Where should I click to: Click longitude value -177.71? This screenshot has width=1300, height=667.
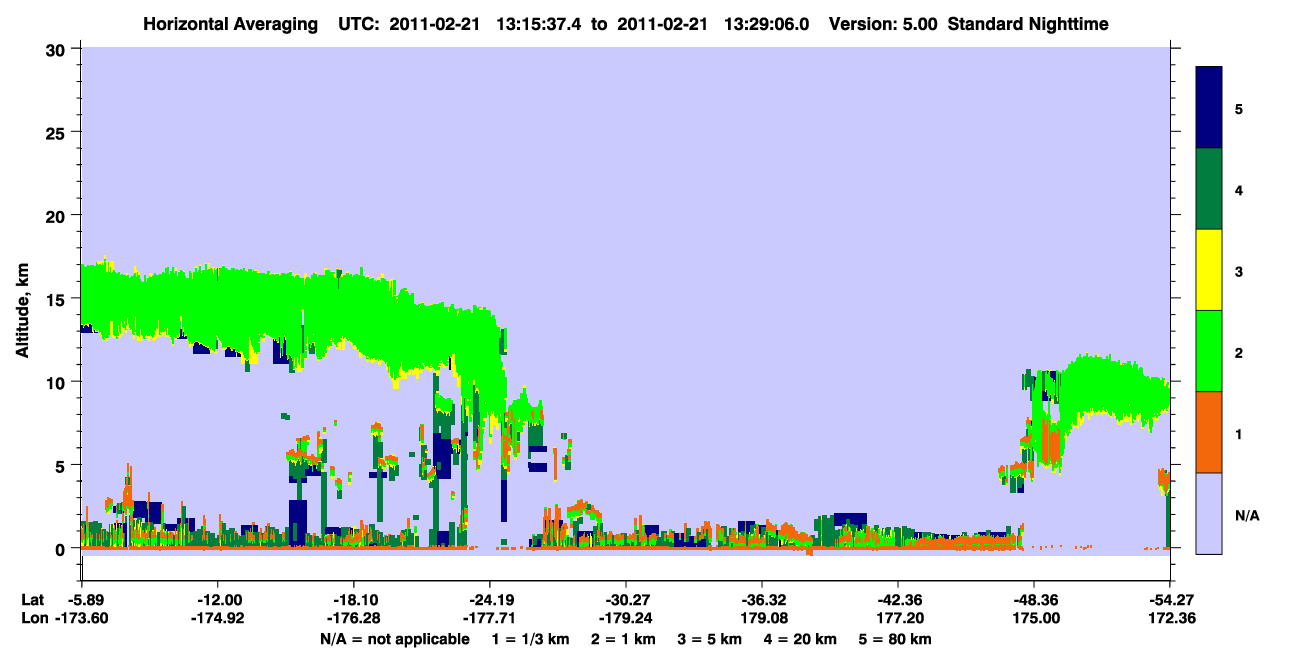click(489, 619)
